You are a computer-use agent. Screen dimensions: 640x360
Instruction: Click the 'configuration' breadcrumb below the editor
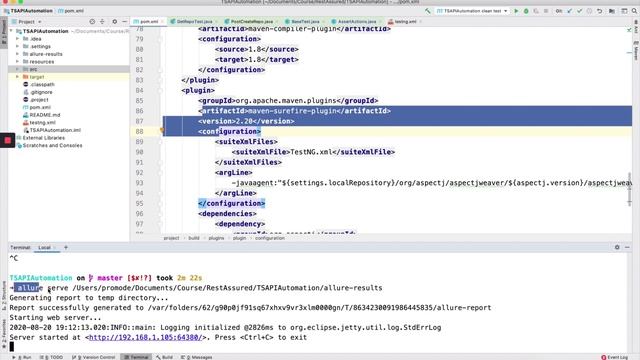270,238
